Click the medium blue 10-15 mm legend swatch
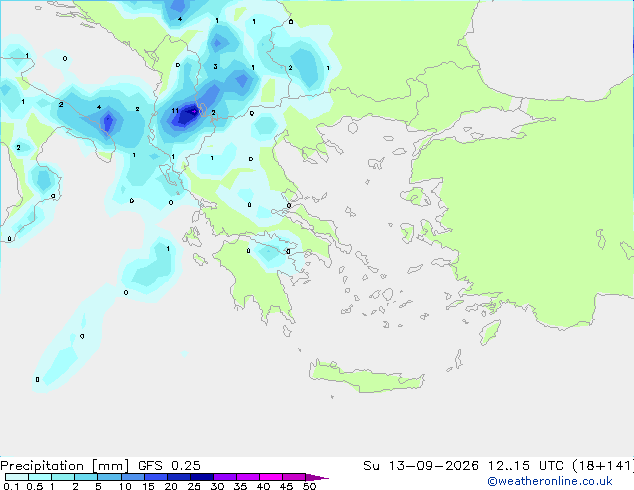 [133, 477]
